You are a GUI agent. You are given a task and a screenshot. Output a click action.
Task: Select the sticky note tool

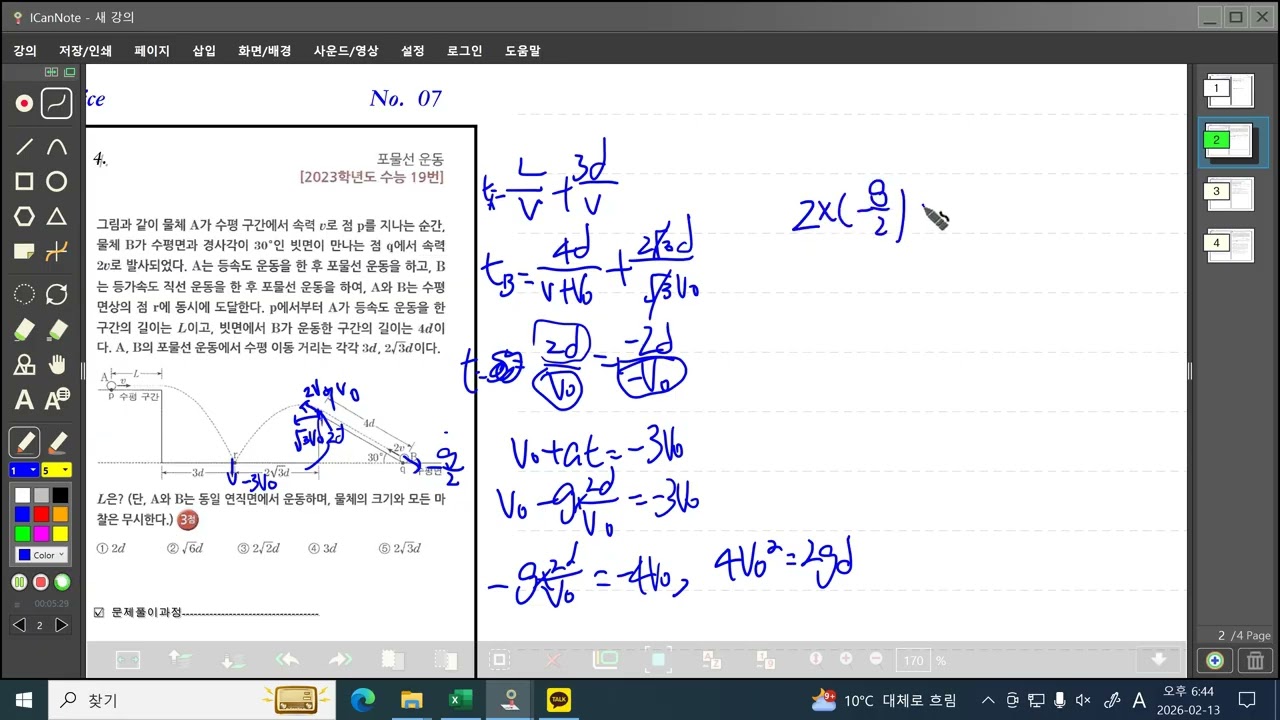point(25,251)
